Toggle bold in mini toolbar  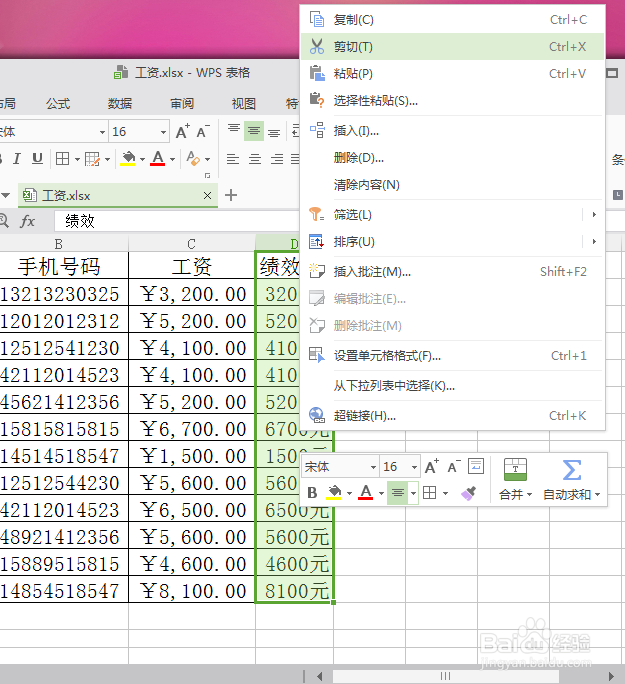312,492
